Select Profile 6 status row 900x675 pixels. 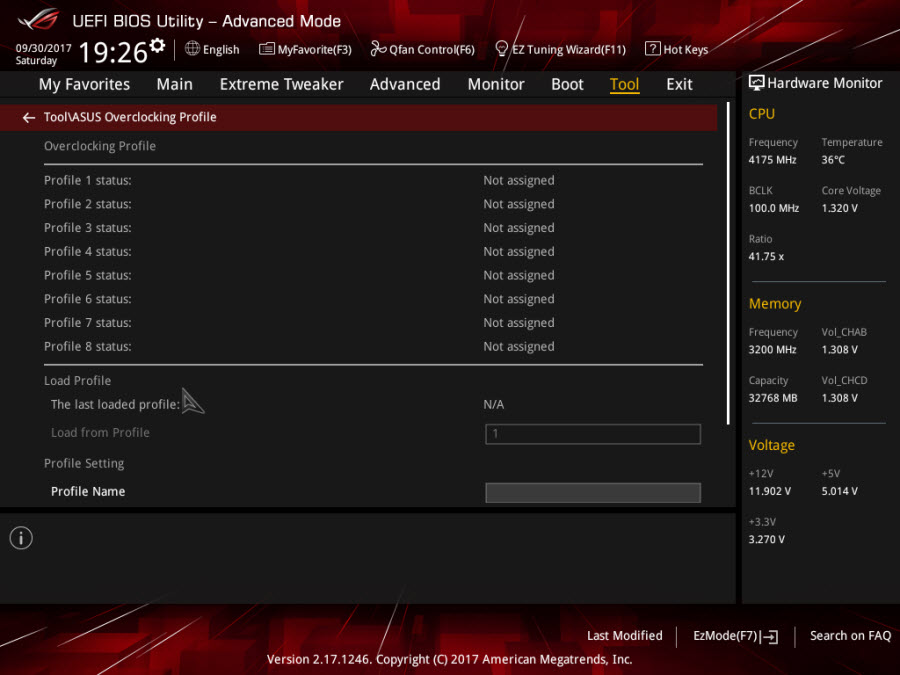[373, 299]
